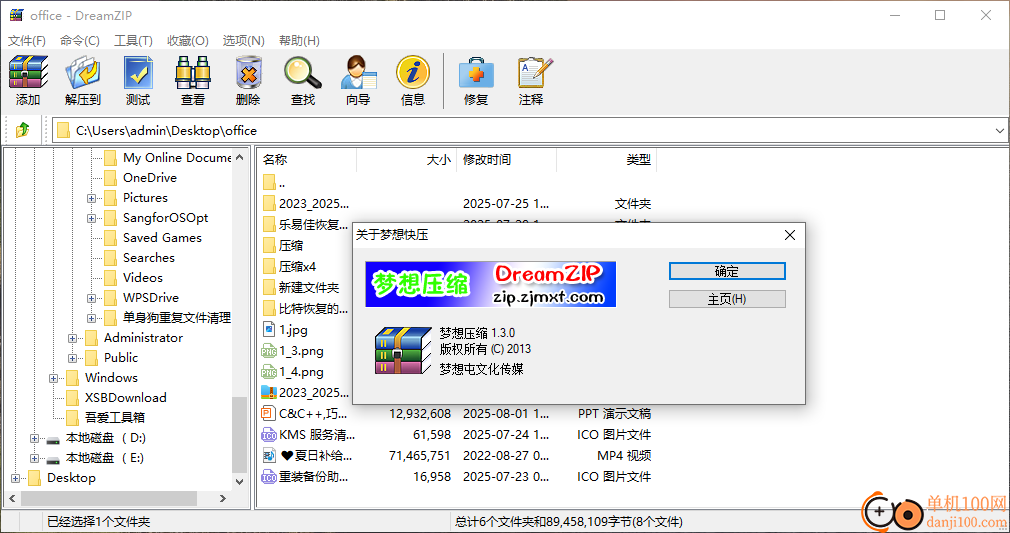
Task: Open the address bar path dropdown
Action: 1000,130
